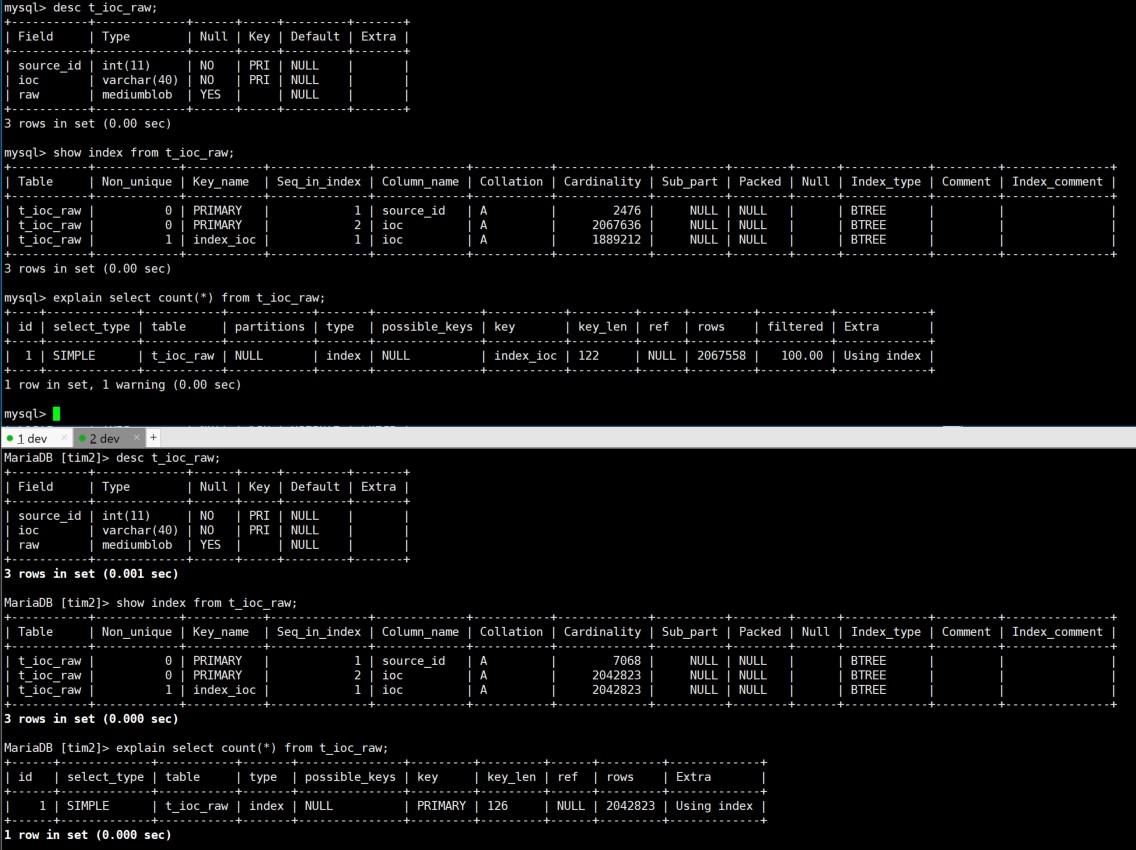Click "SIMPLE" select_type in the MariaDB pane

[88, 806]
